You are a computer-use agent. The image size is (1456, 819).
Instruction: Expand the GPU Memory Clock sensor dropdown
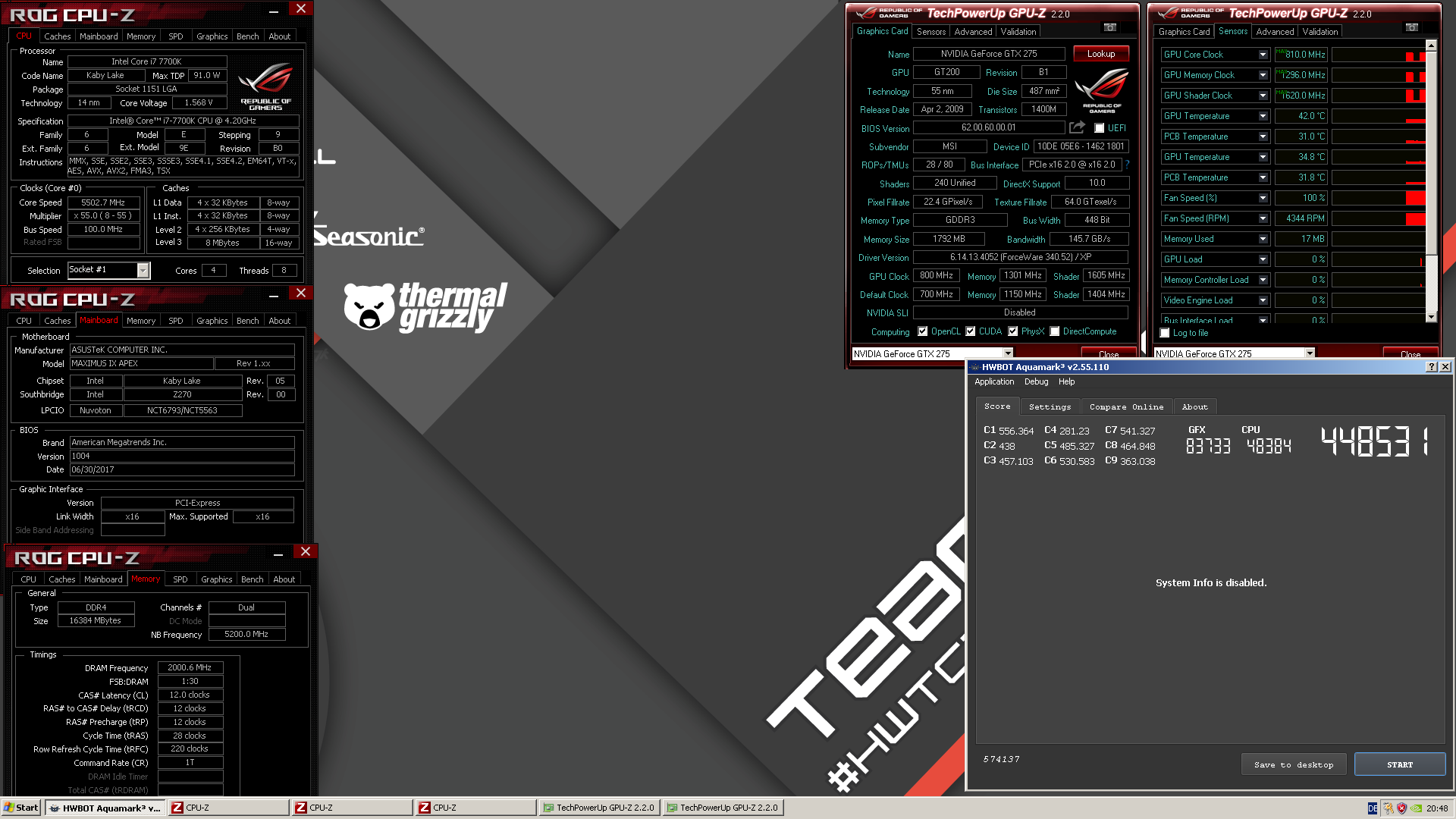pyautogui.click(x=1263, y=75)
